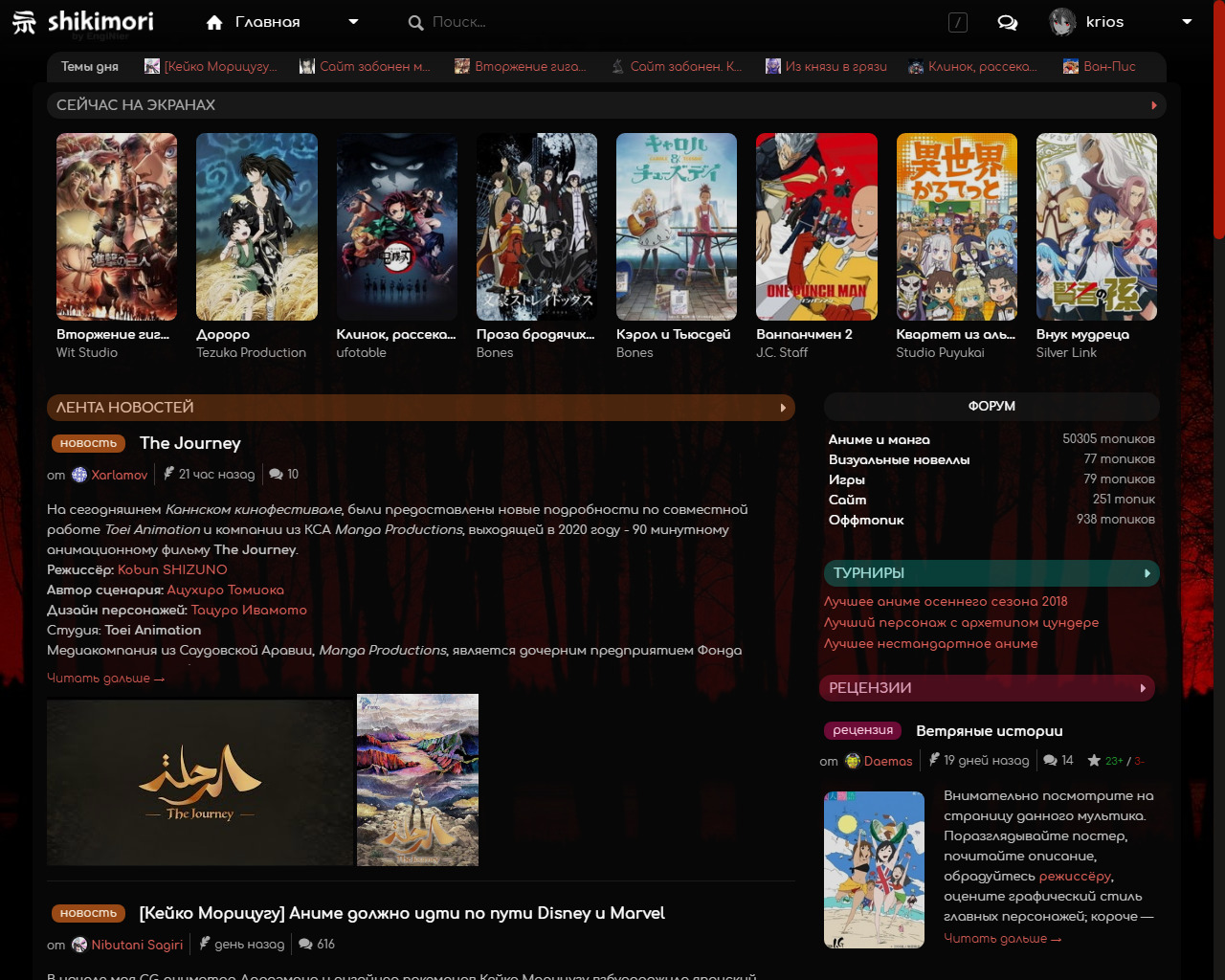
Task: Open the Ван-Пис topic link
Action: [1109, 66]
